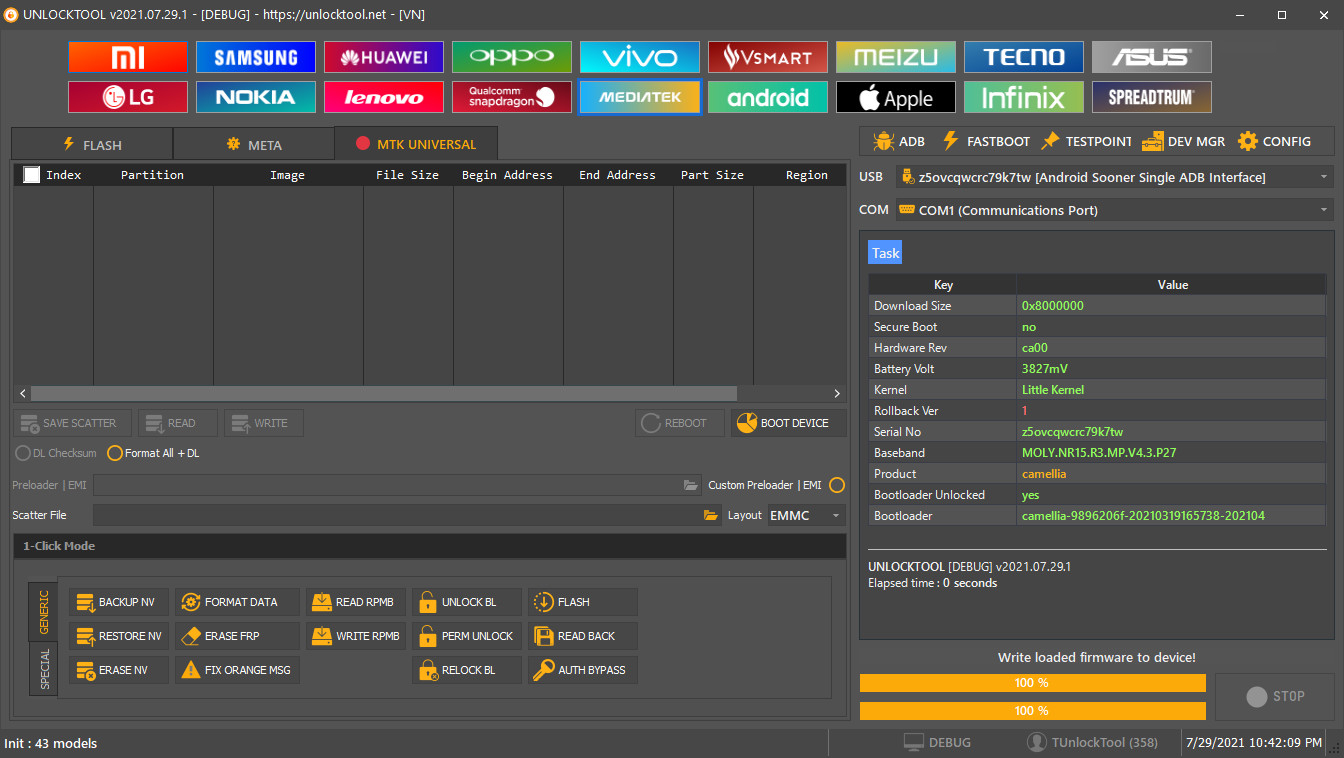Browse for Scatter File folder icon
This screenshot has height=758, width=1344.
coord(711,515)
